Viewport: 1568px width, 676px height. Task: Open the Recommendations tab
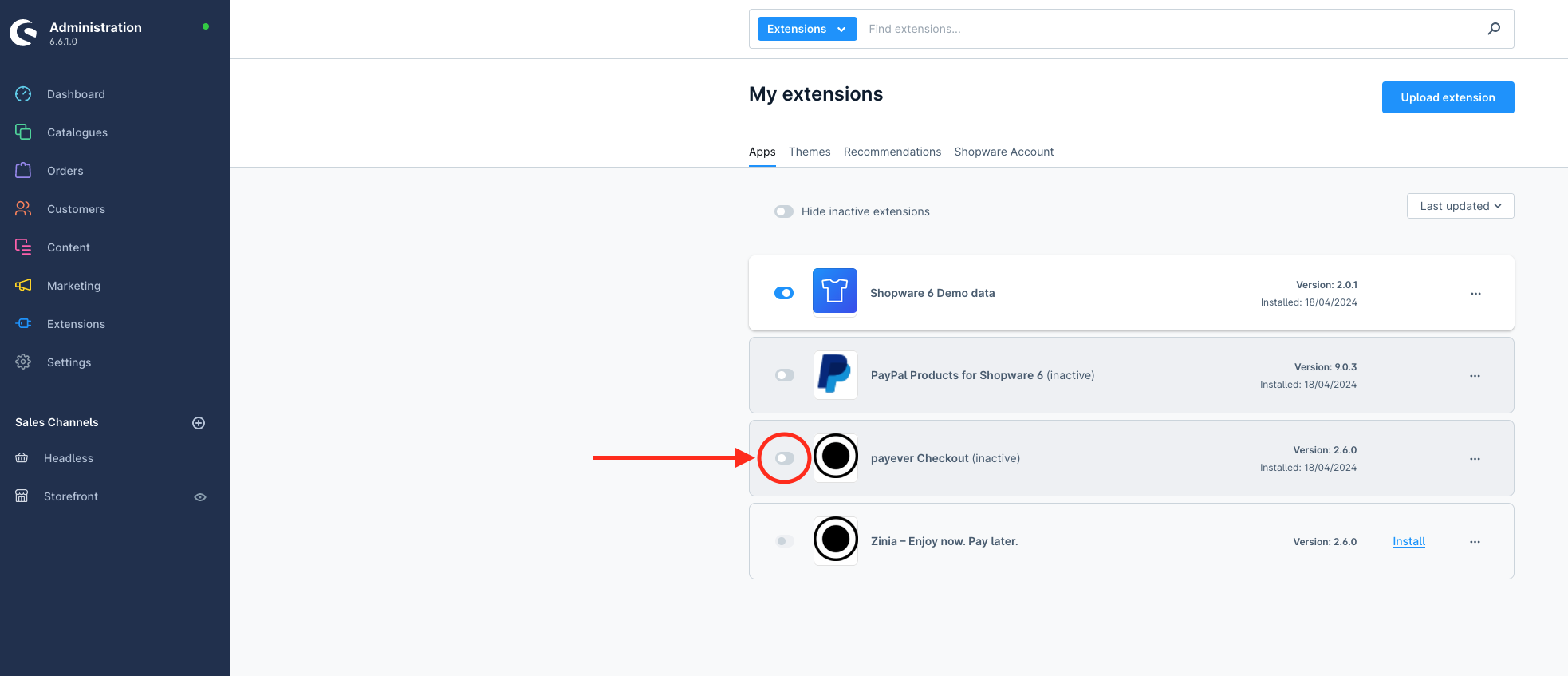892,152
